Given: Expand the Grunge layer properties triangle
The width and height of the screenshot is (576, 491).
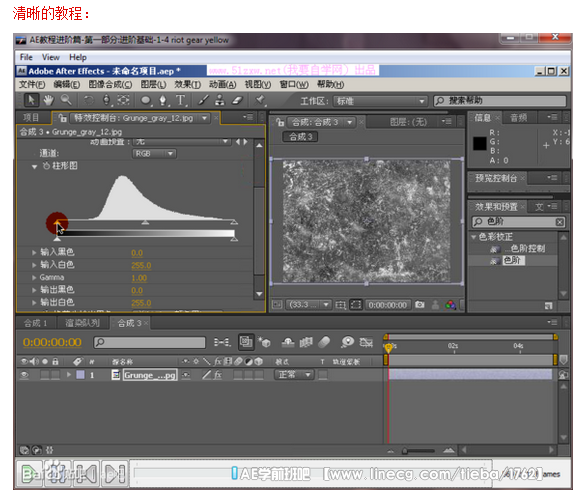Looking at the screenshot, I should pyautogui.click(x=69, y=375).
